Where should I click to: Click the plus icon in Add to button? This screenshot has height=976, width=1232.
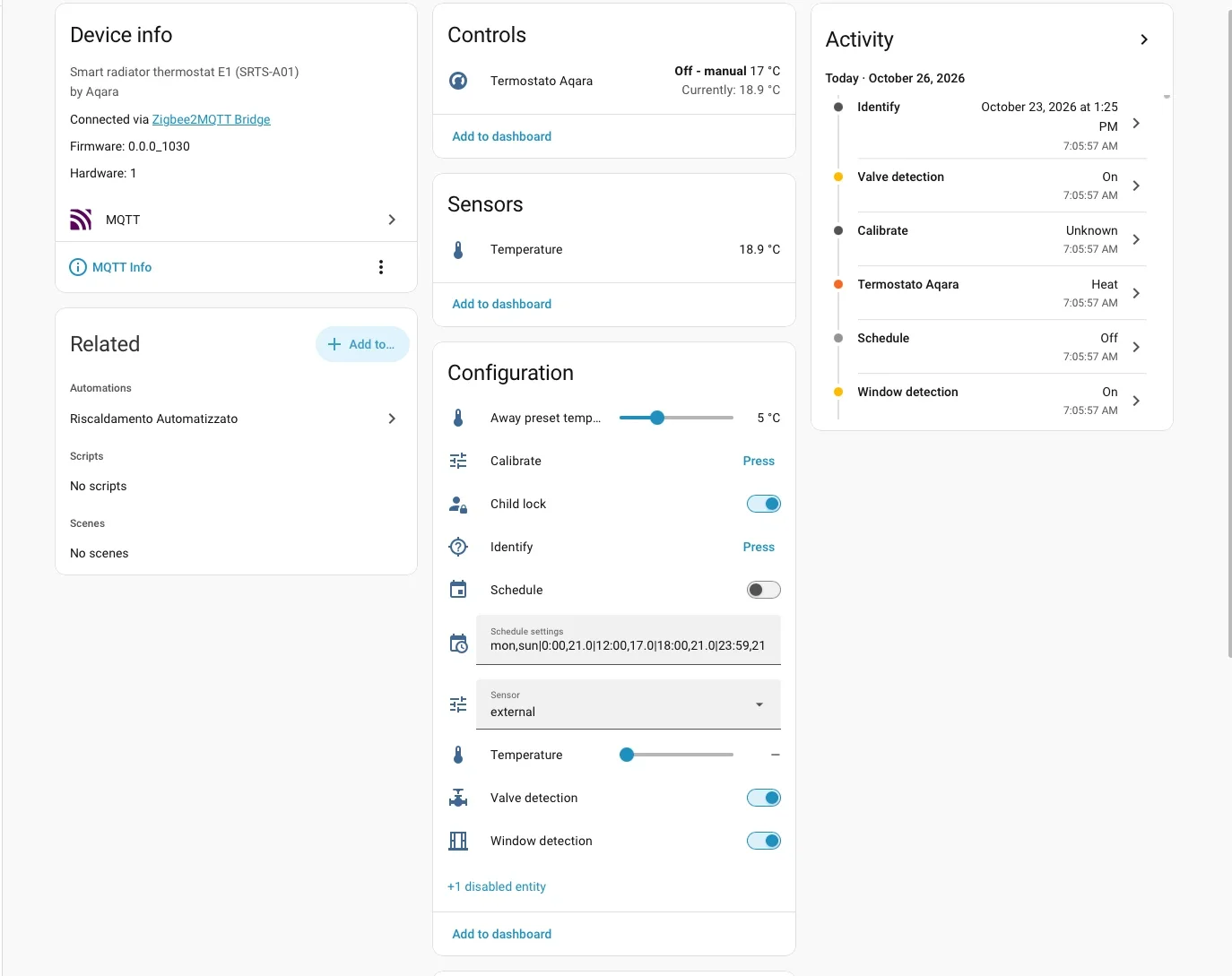[x=334, y=344]
